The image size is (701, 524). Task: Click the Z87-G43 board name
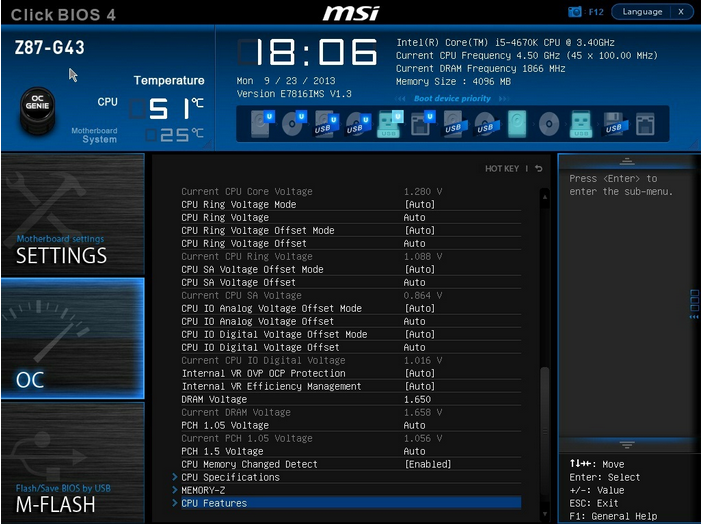[x=50, y=48]
